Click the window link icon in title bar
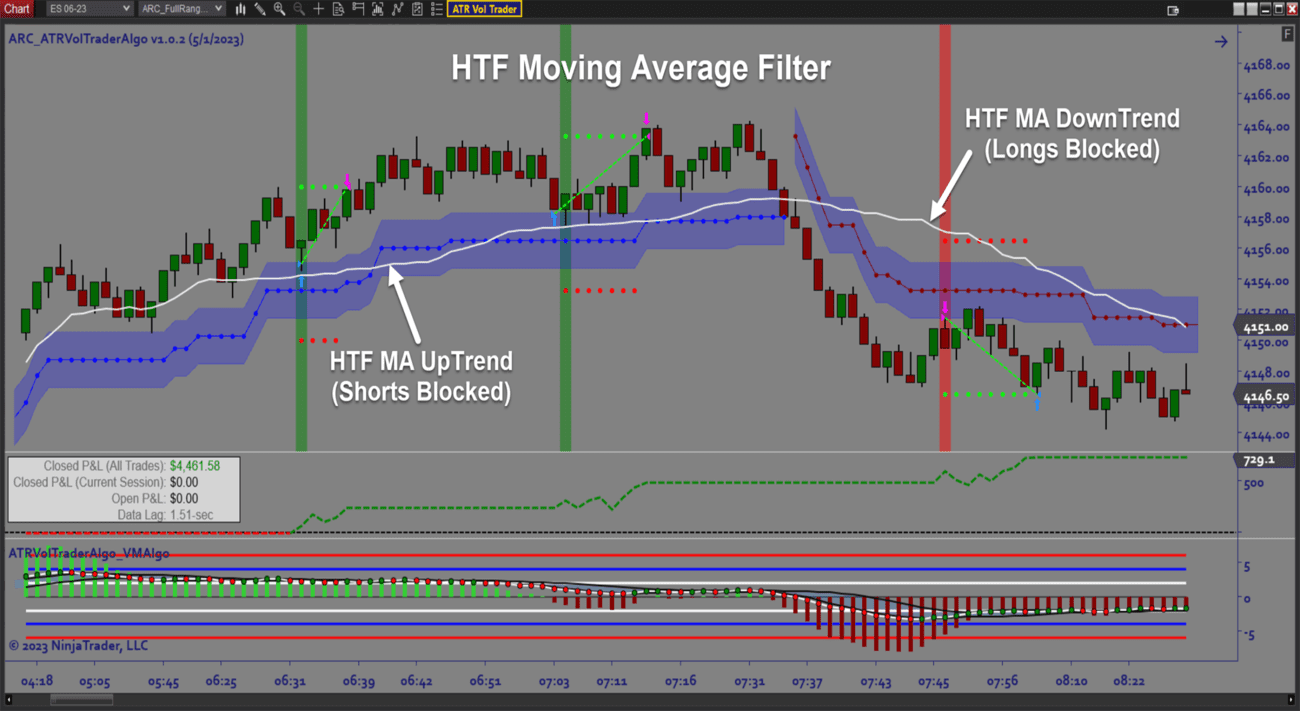Image resolution: width=1300 pixels, height=711 pixels. click(1173, 10)
